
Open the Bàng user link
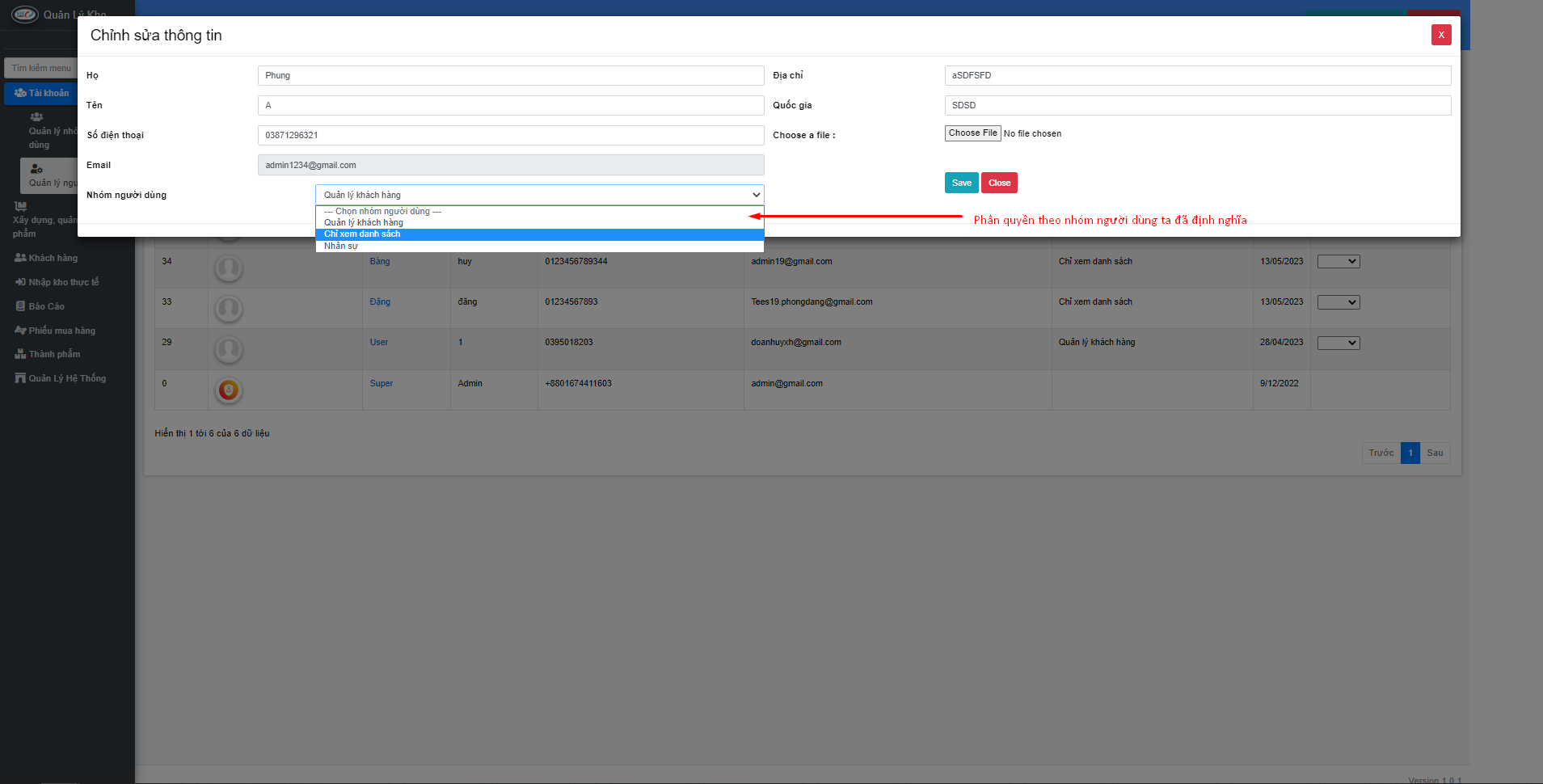point(380,261)
